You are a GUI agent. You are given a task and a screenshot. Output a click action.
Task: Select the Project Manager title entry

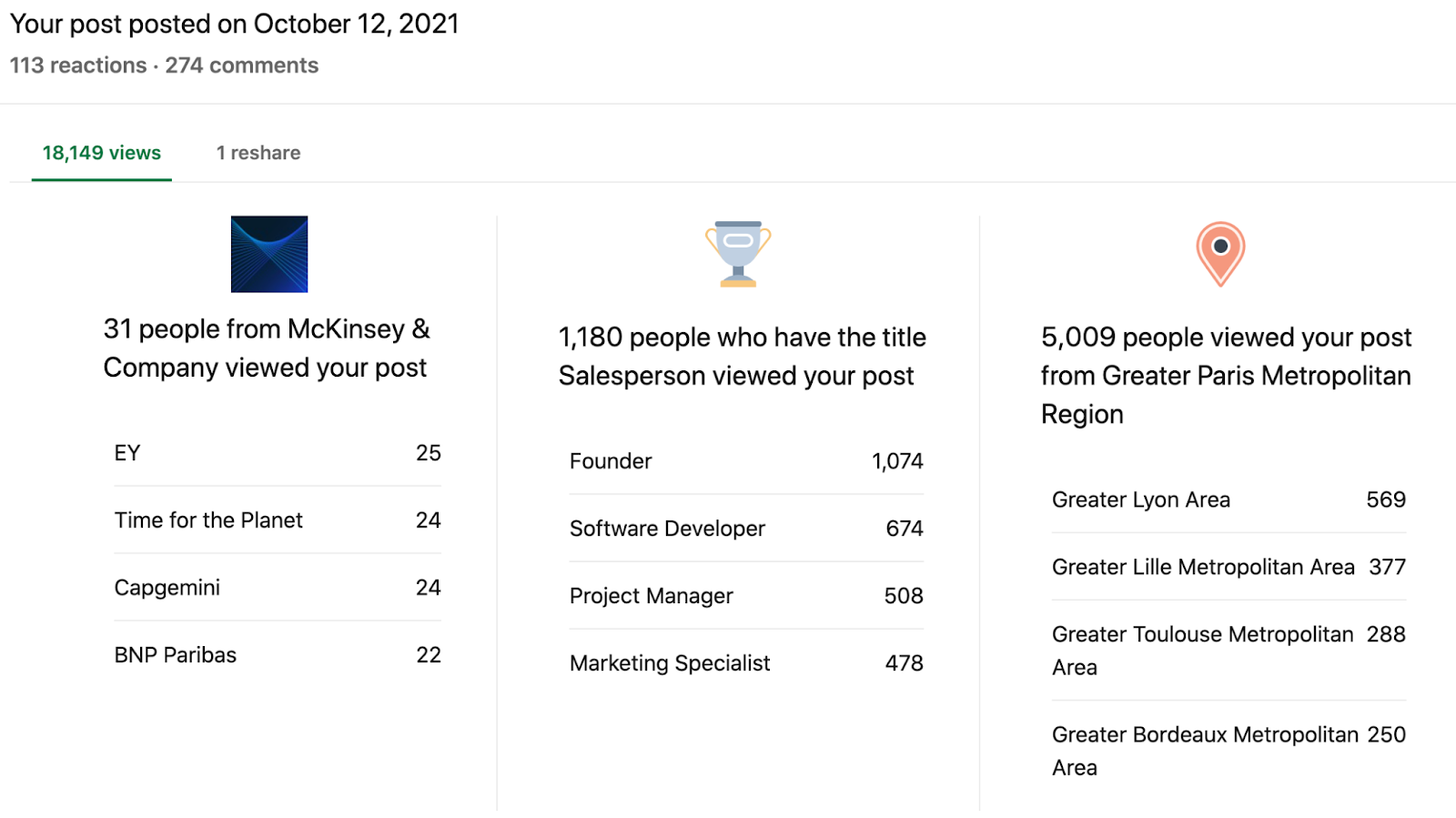click(746, 596)
